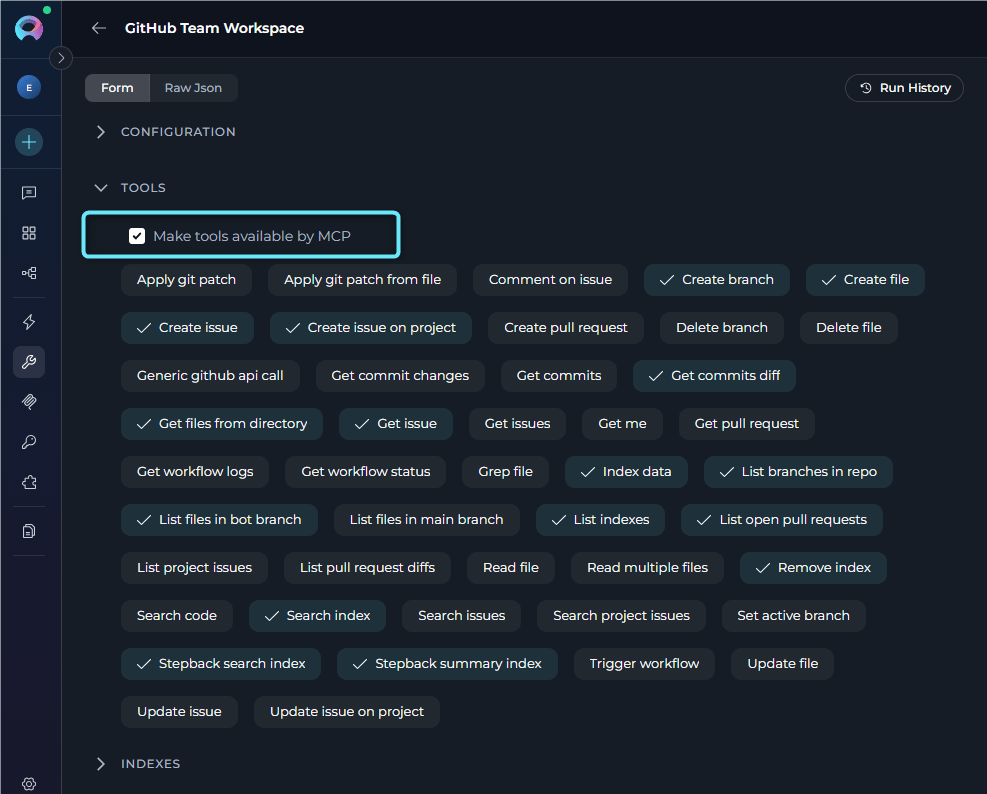Deselect the Remove index tool

tap(813, 568)
